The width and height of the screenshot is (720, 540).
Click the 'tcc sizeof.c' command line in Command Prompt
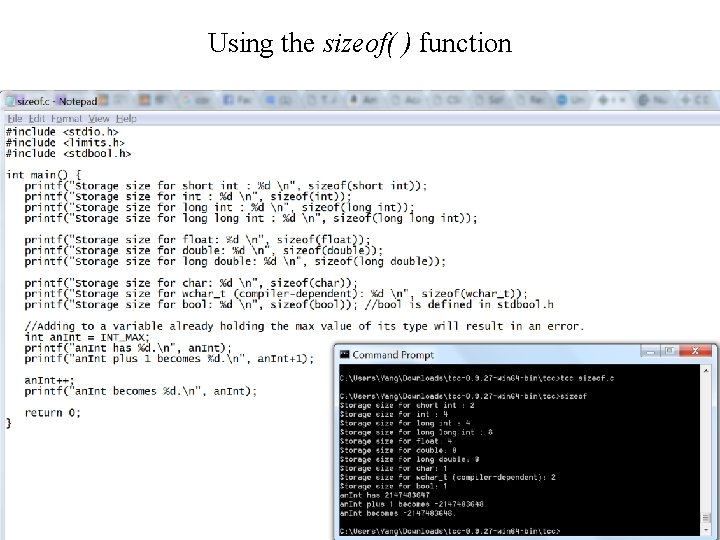(477, 378)
